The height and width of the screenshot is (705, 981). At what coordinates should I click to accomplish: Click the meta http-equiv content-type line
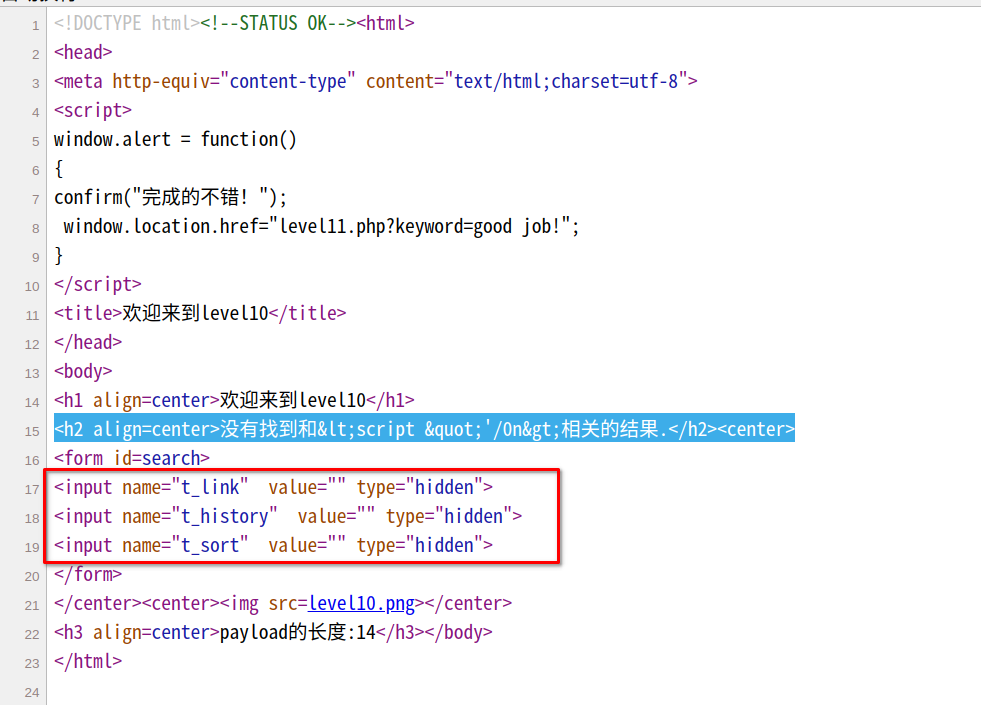(375, 81)
